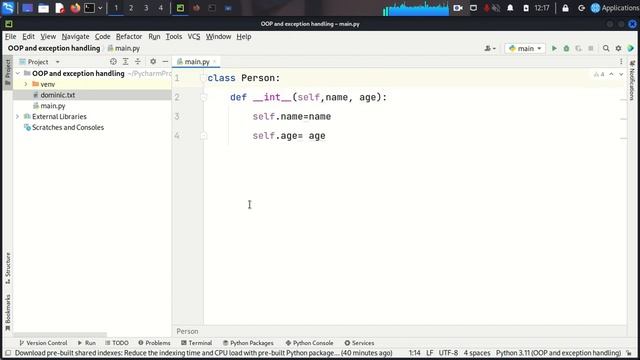Expand External Libraries node

tap(18, 117)
